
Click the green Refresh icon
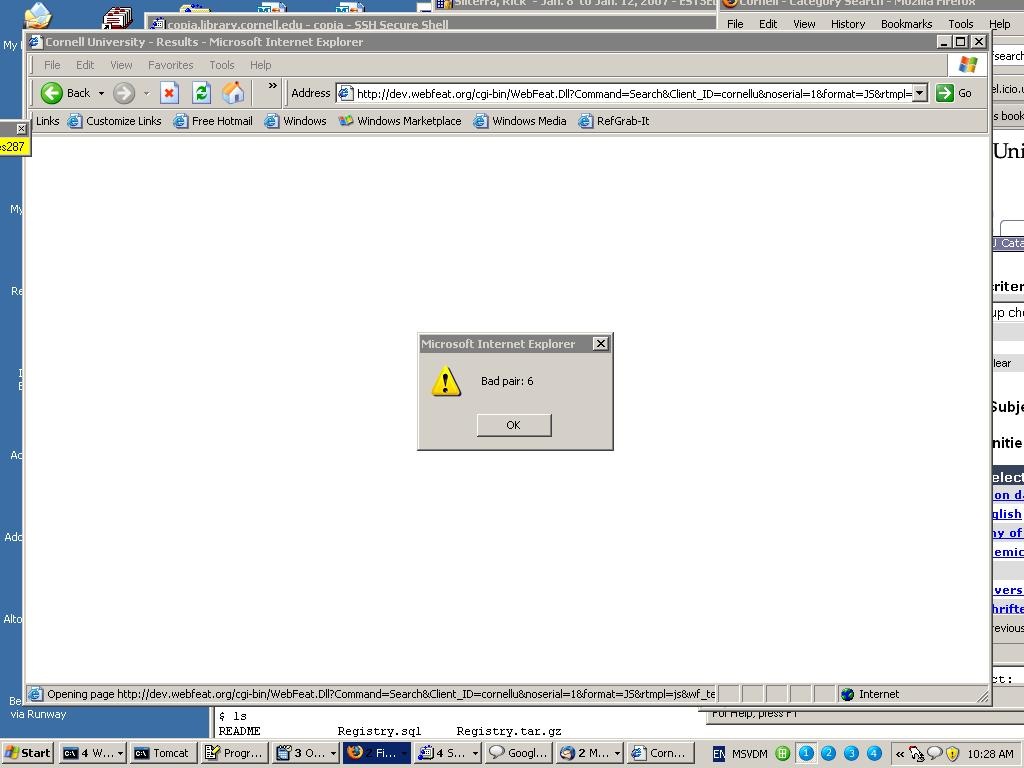(201, 93)
